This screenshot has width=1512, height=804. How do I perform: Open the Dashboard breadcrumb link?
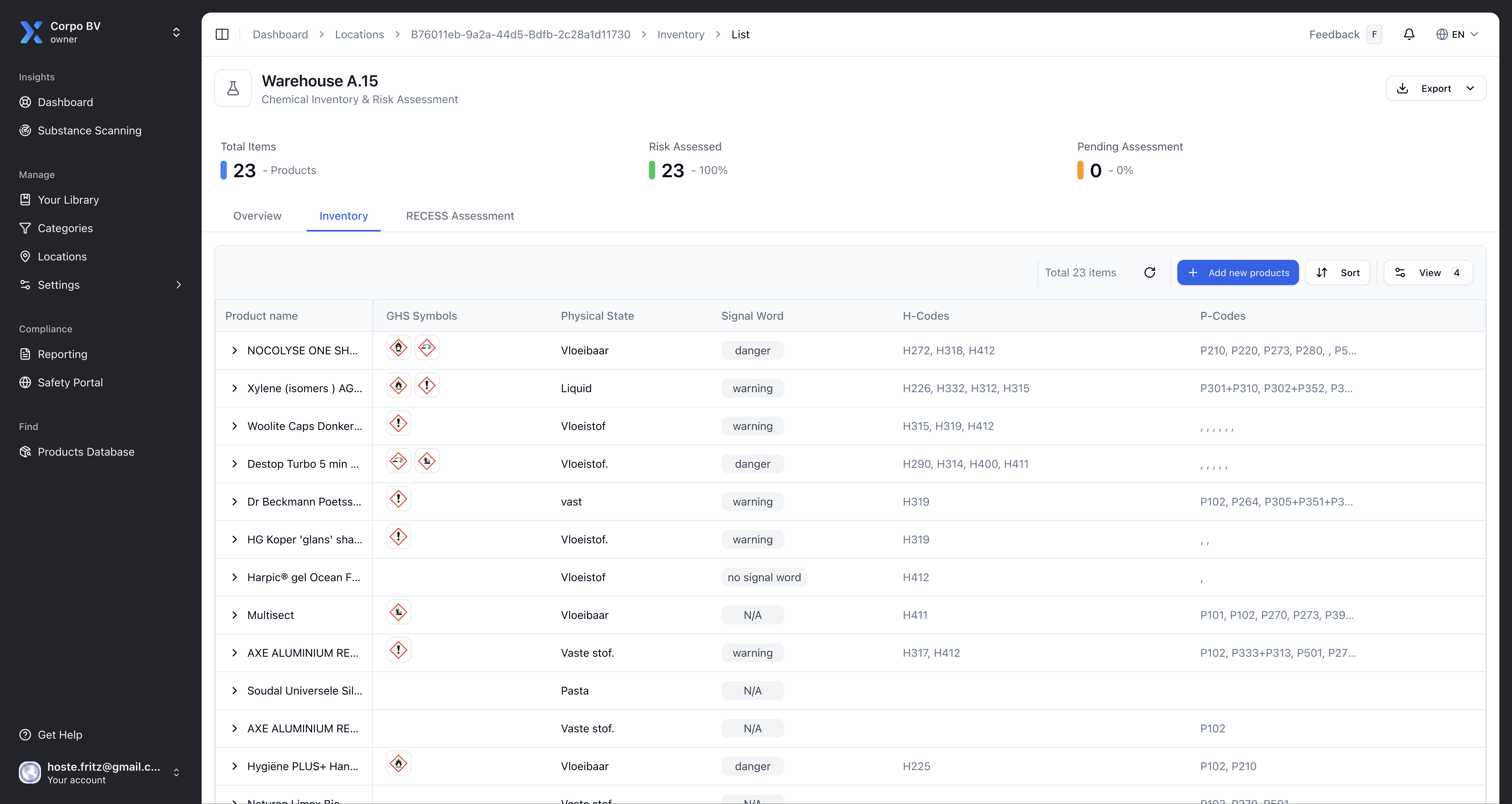pos(280,34)
